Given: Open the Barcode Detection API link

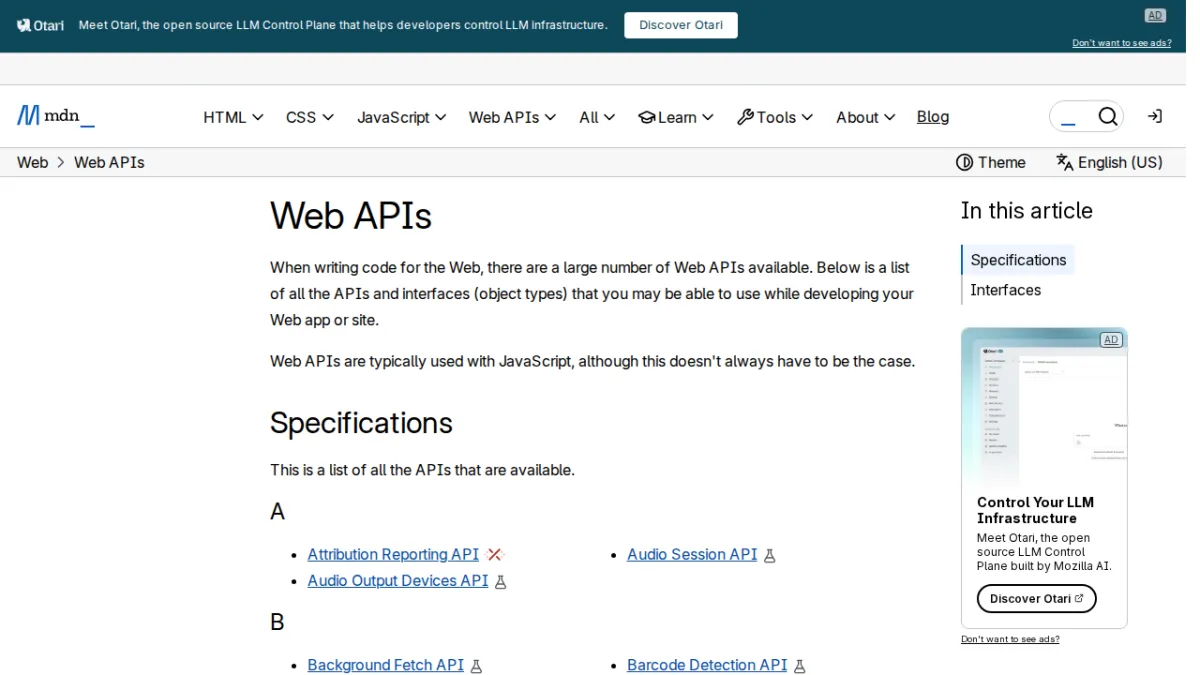Looking at the screenshot, I should (707, 666).
